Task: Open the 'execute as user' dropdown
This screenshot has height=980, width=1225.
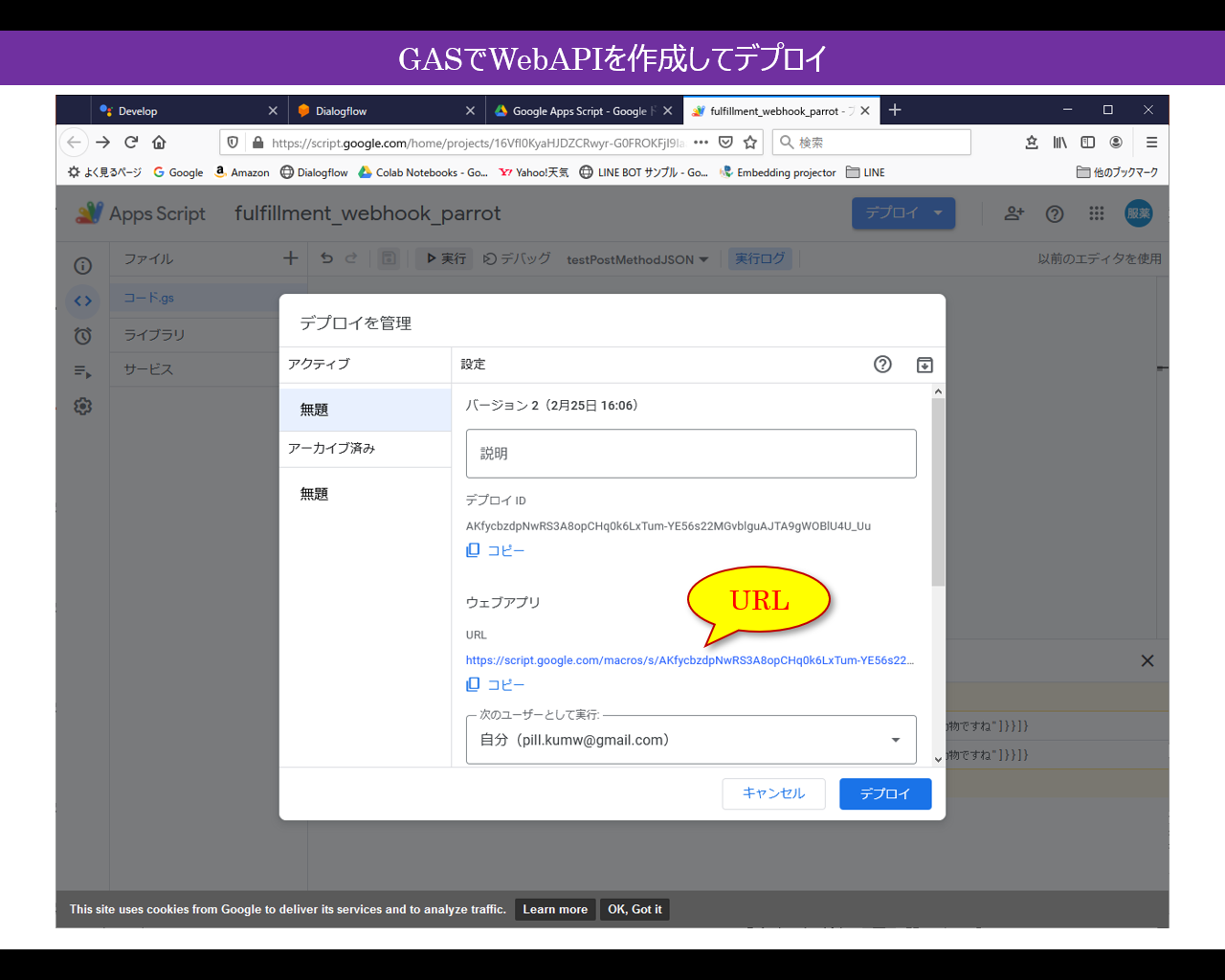Action: click(691, 740)
